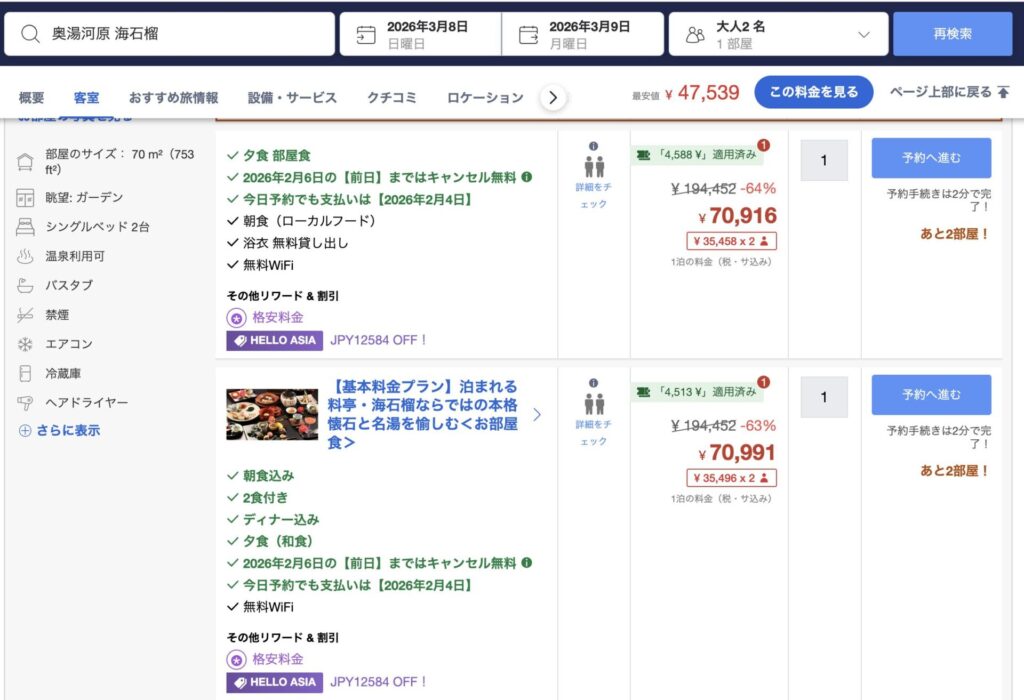Open the 設備・サービス tab
The height and width of the screenshot is (700, 1024).
point(292,97)
